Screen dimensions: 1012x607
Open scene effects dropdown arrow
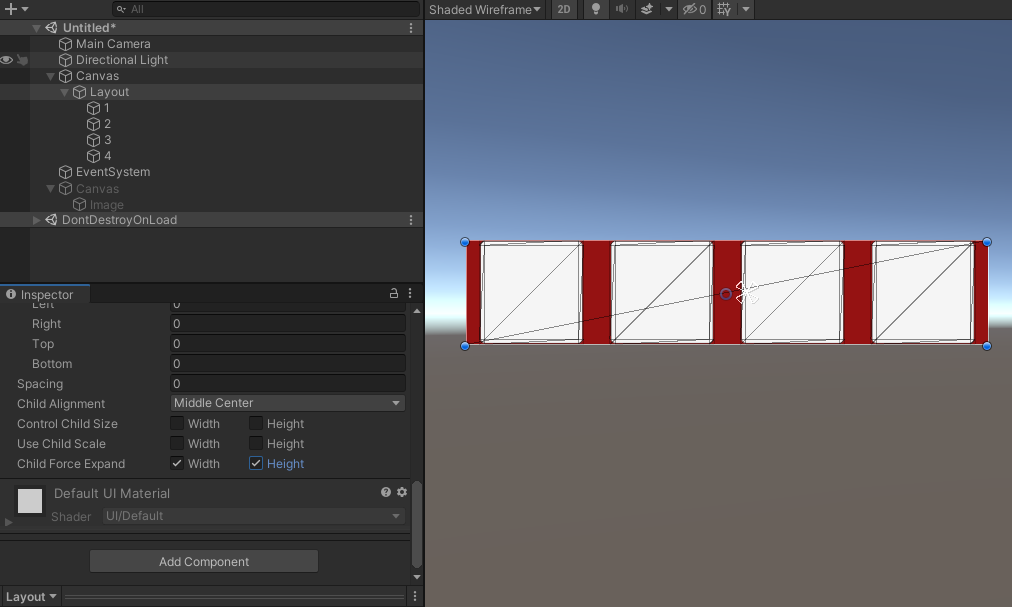(x=669, y=9)
